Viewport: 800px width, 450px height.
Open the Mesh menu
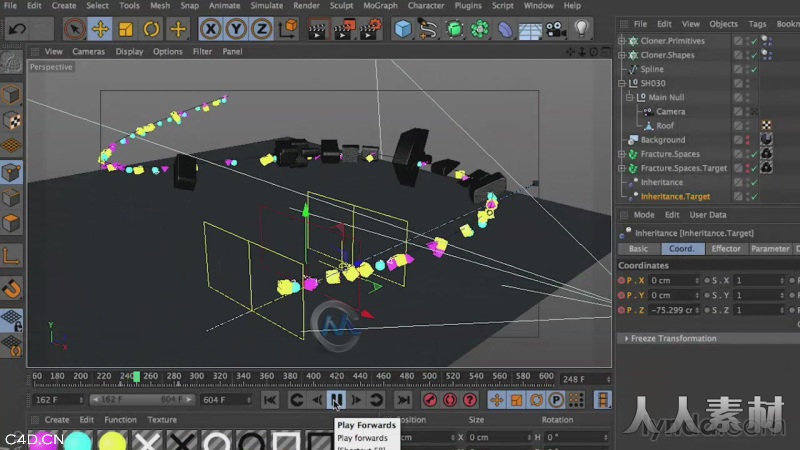160,6
